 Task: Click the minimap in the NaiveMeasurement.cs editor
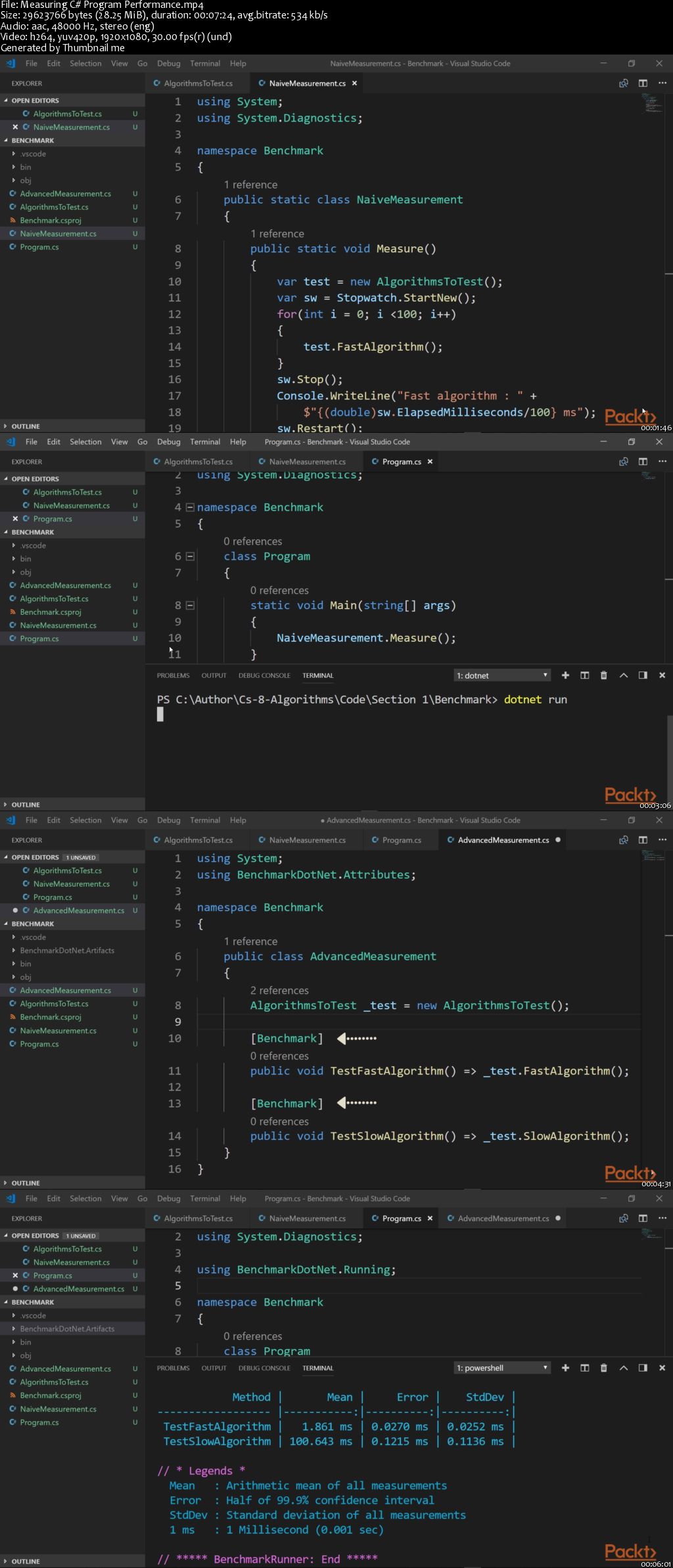(651, 105)
